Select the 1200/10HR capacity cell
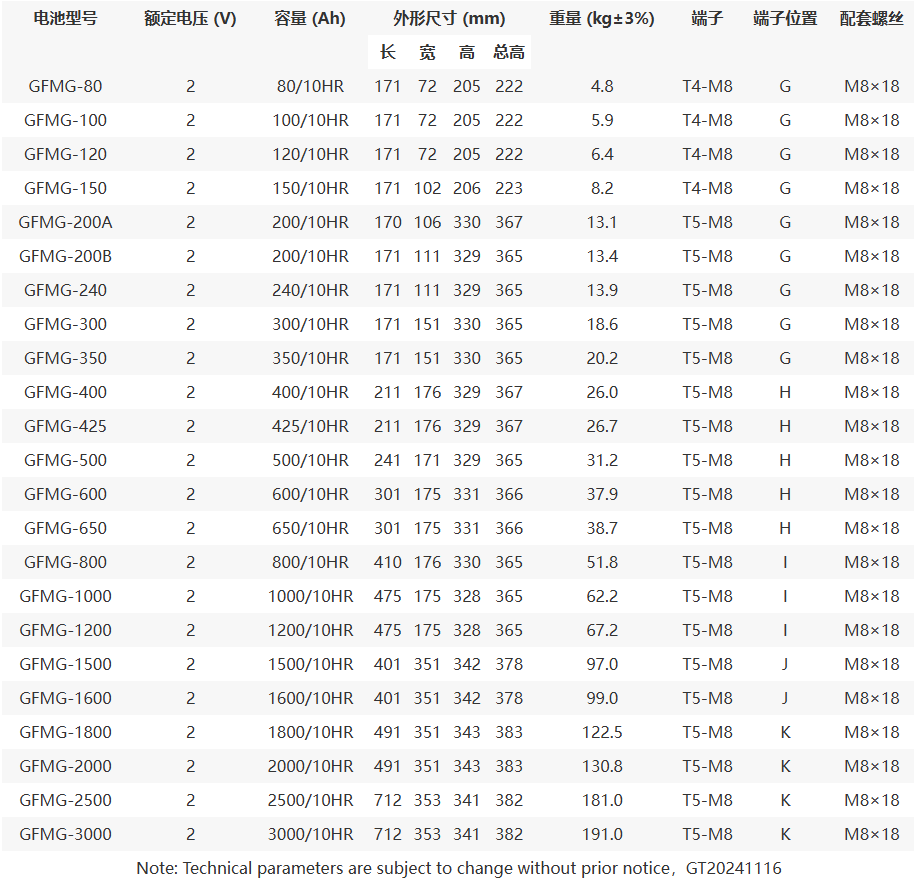Viewport: 914px width, 878px height. point(310,630)
